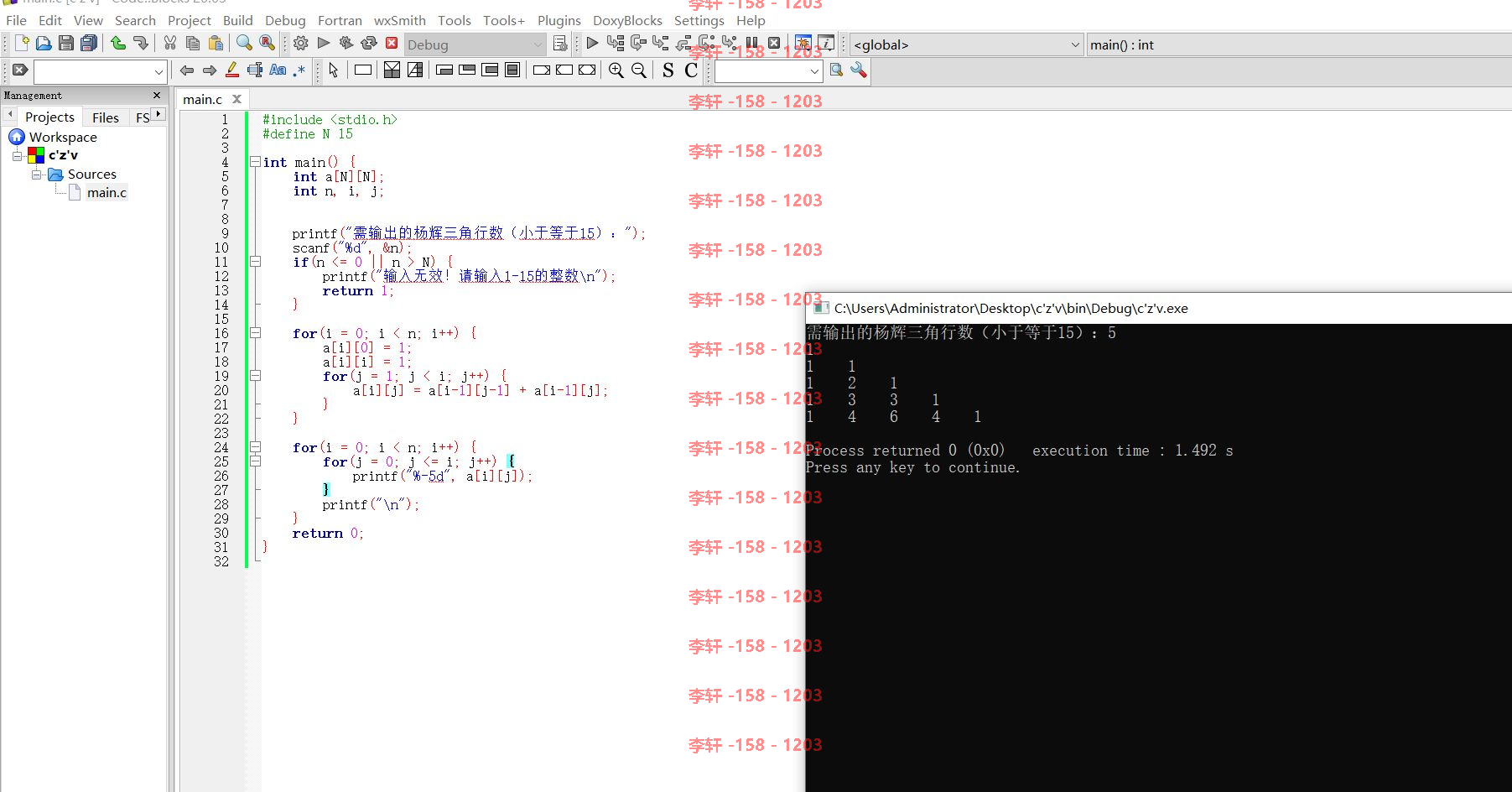Open the Edit menu
The image size is (1512, 792).
coord(50,20)
